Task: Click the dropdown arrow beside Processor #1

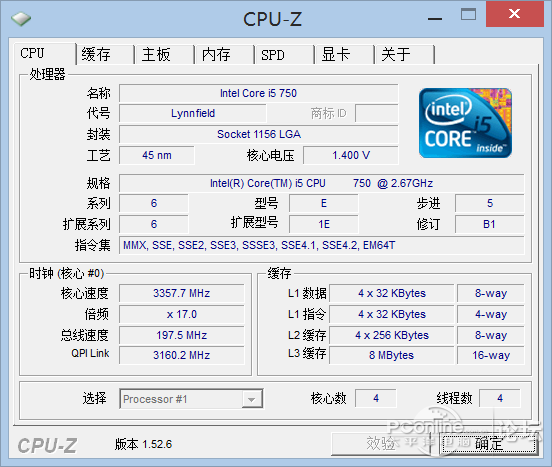Action: tap(252, 399)
